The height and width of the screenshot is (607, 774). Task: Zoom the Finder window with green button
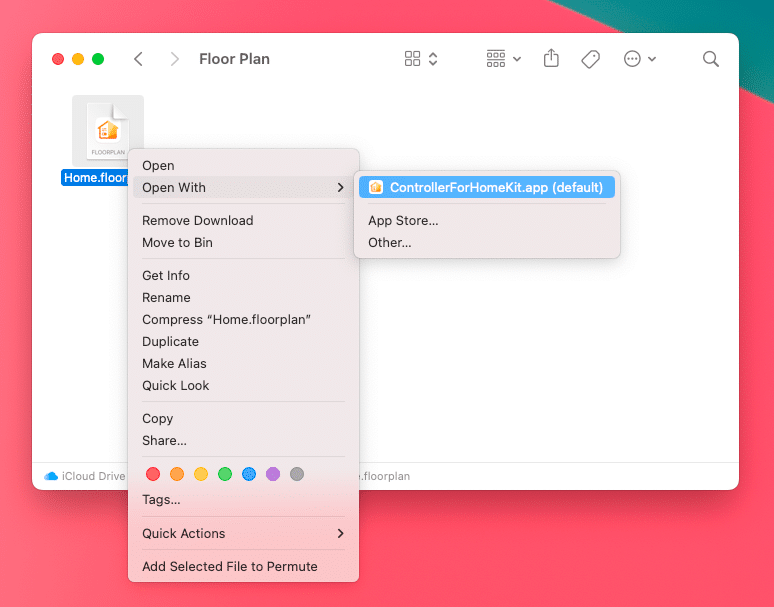tap(98, 59)
